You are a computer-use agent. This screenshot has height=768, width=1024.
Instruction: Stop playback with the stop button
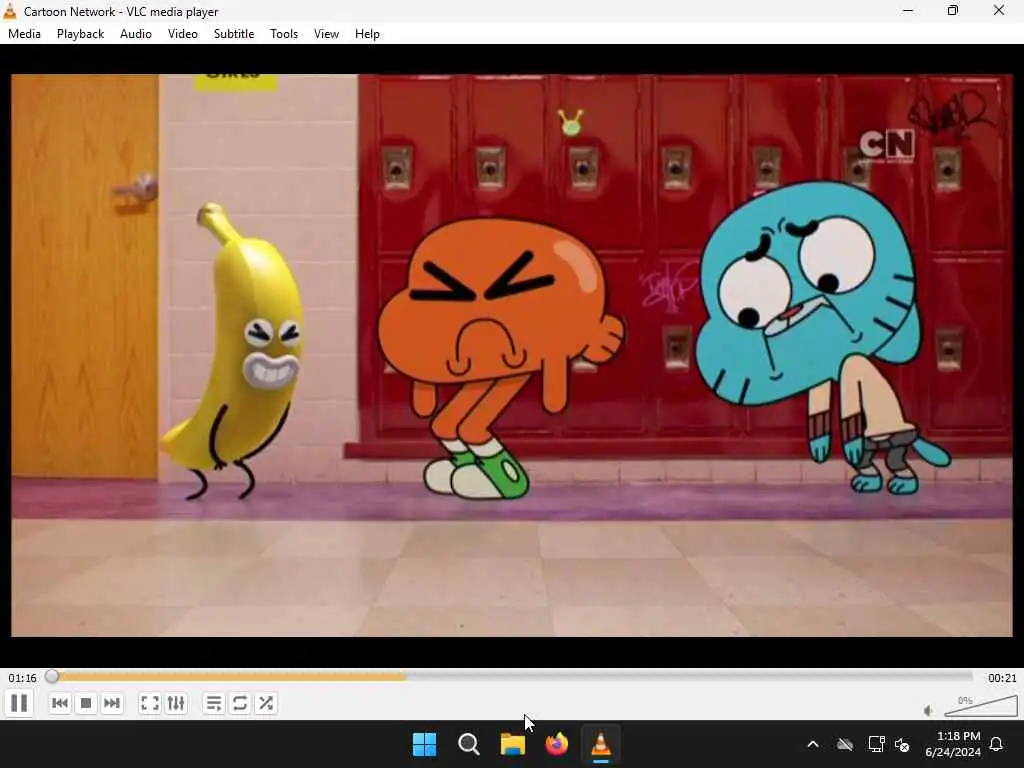point(86,703)
